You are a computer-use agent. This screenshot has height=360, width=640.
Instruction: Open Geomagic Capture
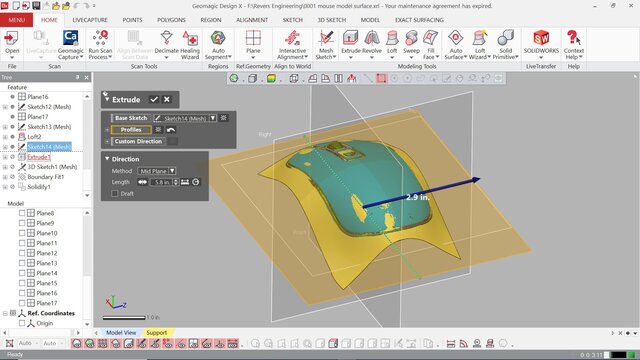tap(71, 44)
